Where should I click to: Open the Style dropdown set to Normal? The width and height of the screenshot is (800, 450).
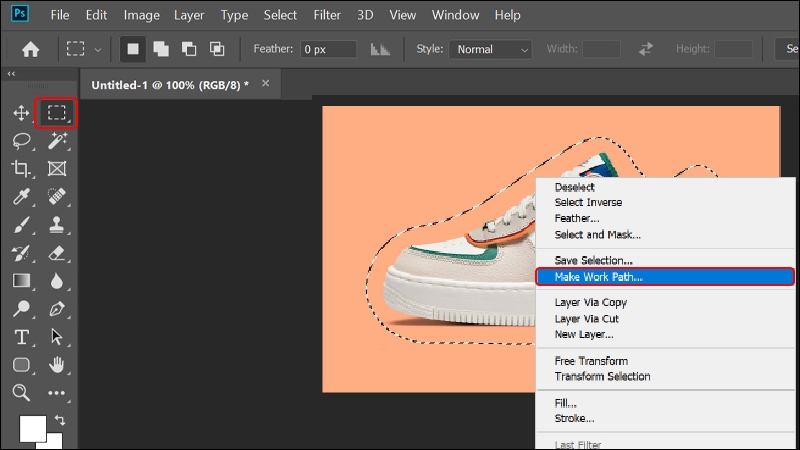pyautogui.click(x=490, y=49)
